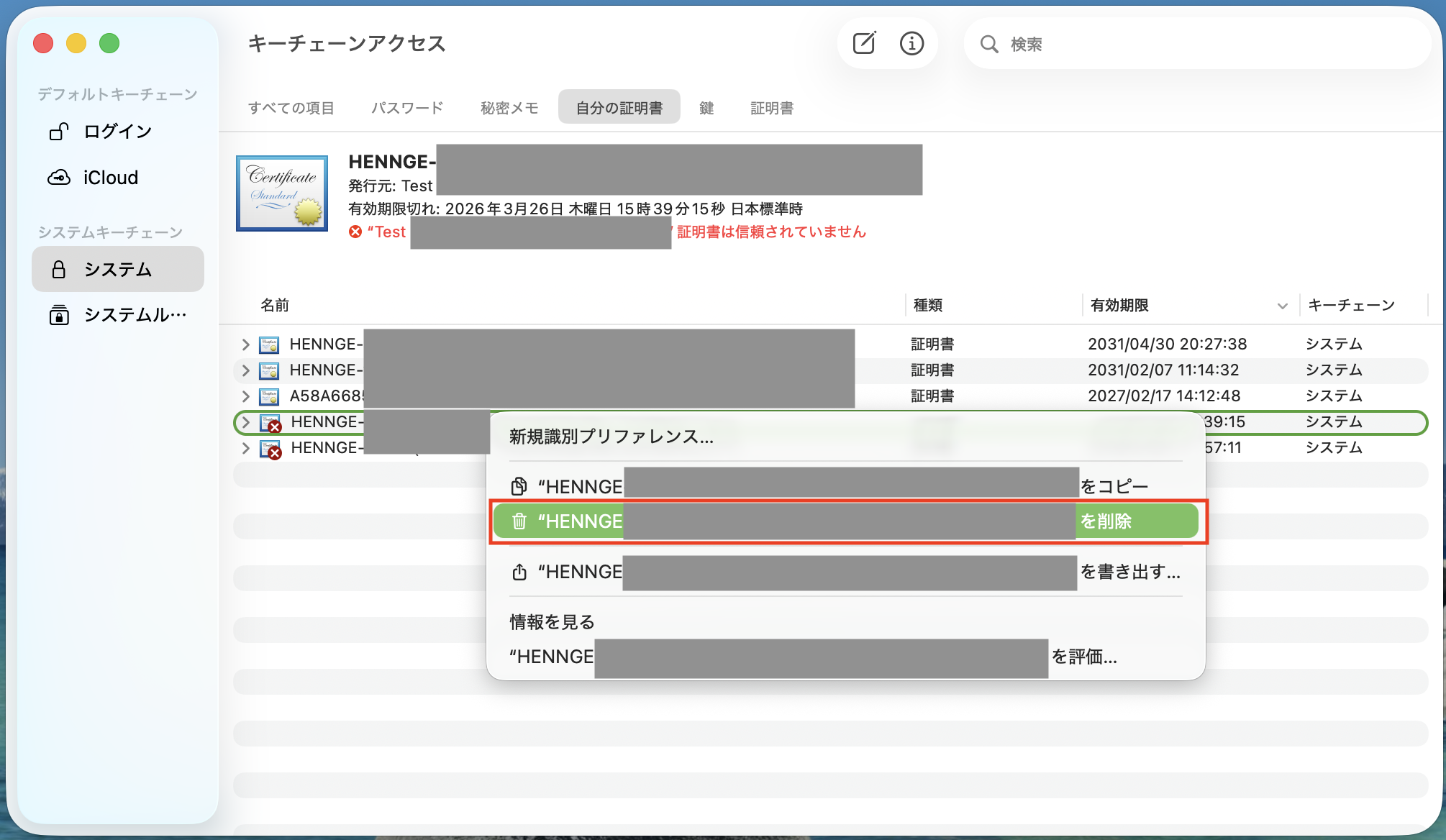Click the red untrusted error icon
The height and width of the screenshot is (840, 1446).
coord(355,232)
